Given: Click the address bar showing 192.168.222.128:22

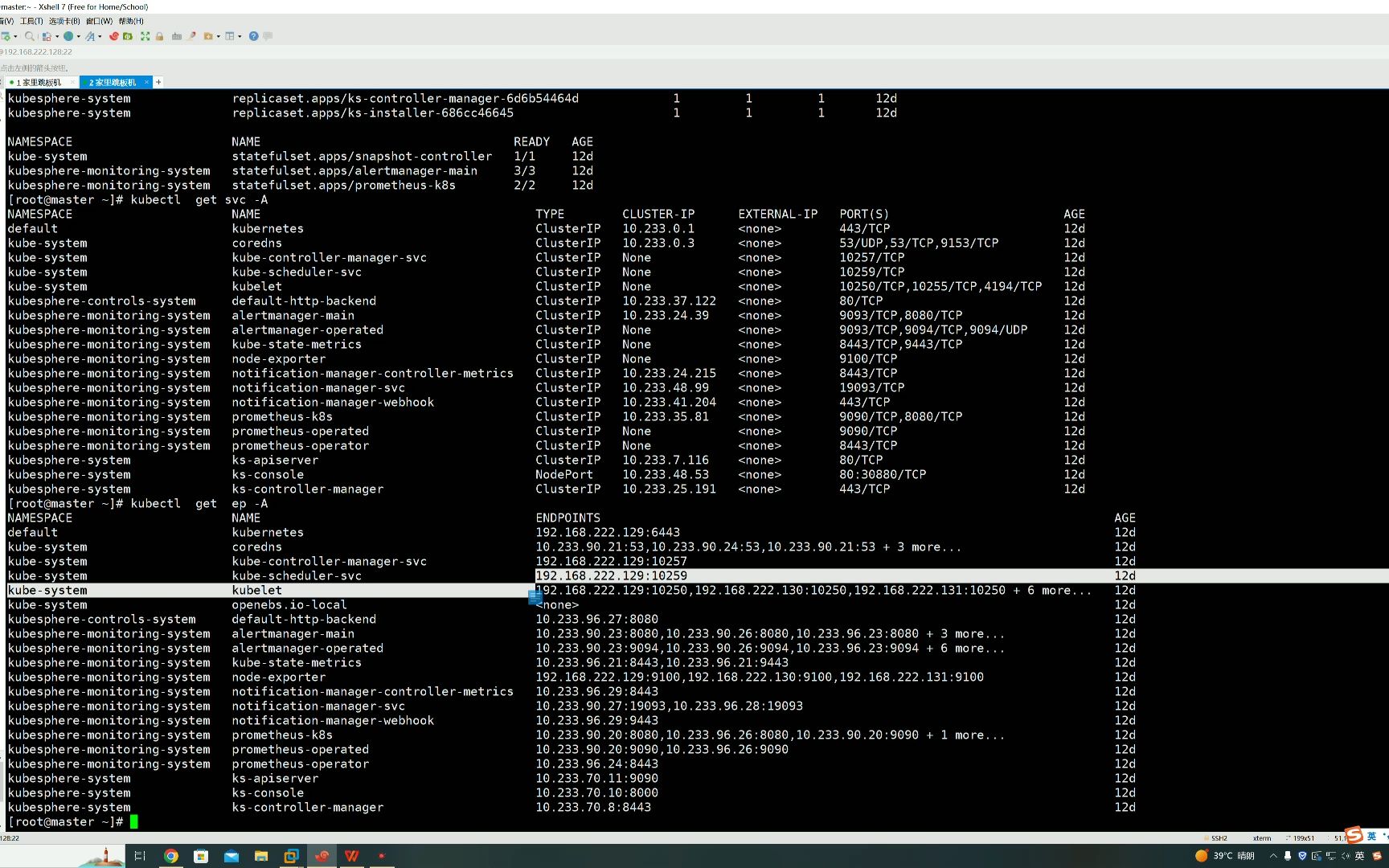Looking at the screenshot, I should tap(37, 51).
